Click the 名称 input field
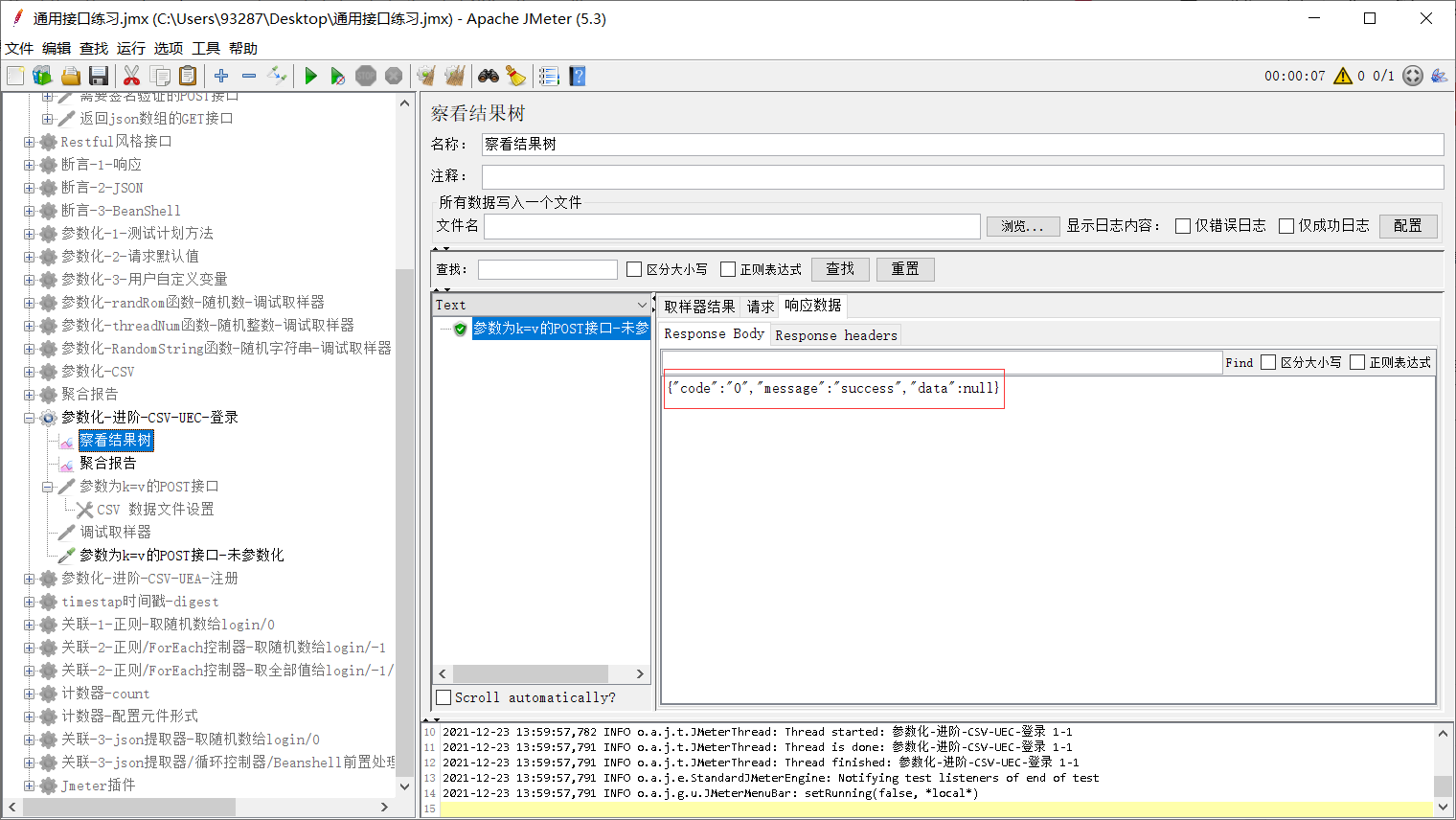Viewport: 1456px width, 820px height. (963, 145)
